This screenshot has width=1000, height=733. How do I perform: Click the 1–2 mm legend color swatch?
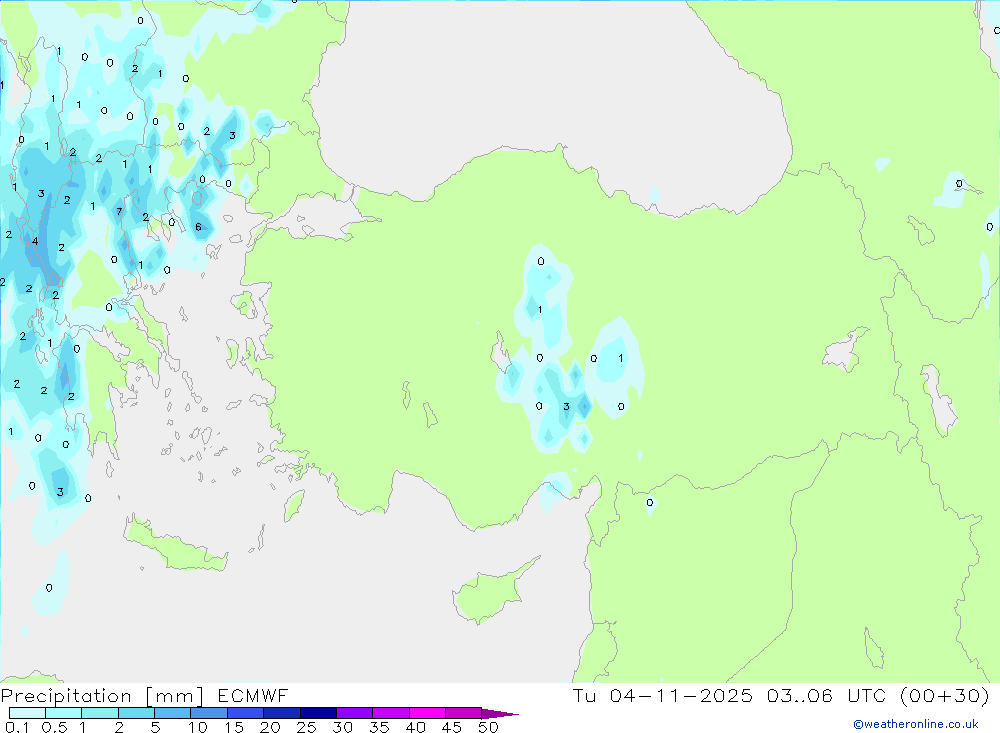(x=100, y=713)
